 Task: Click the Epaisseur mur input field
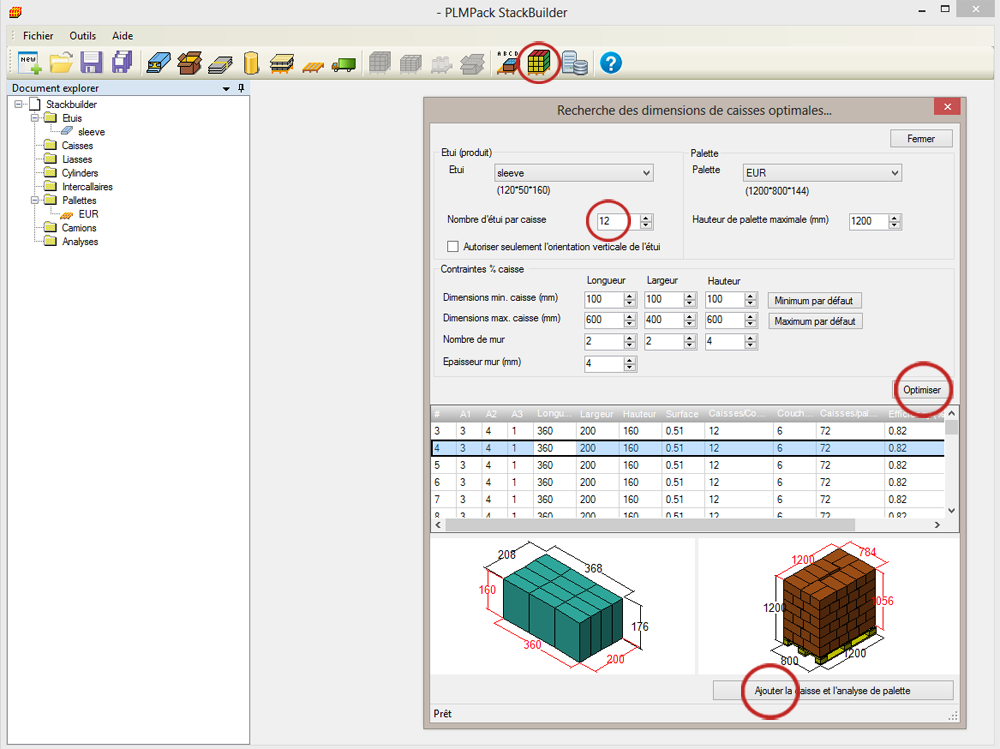click(x=604, y=364)
